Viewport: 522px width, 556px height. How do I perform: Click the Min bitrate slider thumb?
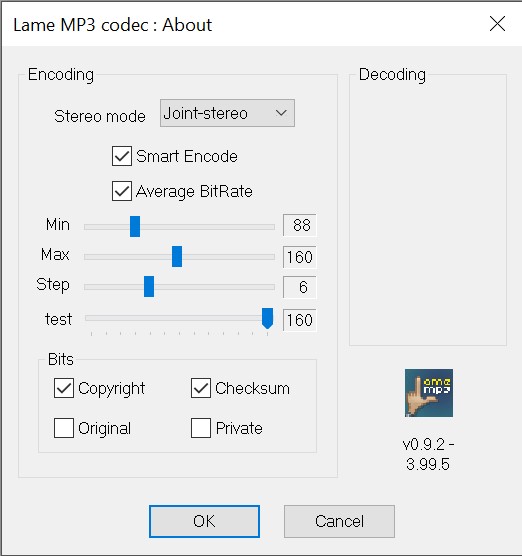[x=135, y=226]
